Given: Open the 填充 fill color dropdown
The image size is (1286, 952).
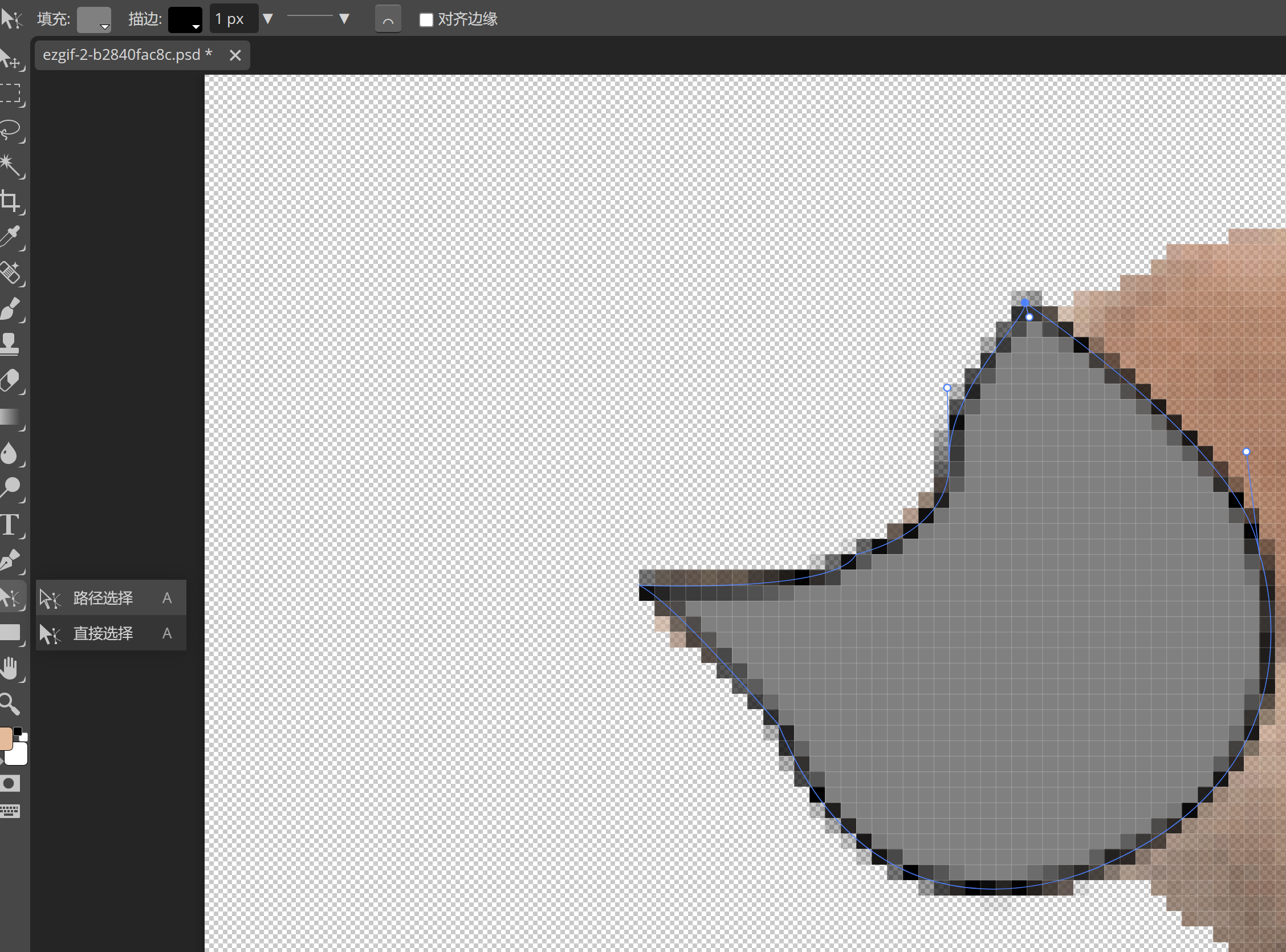Looking at the screenshot, I should click(x=94, y=19).
